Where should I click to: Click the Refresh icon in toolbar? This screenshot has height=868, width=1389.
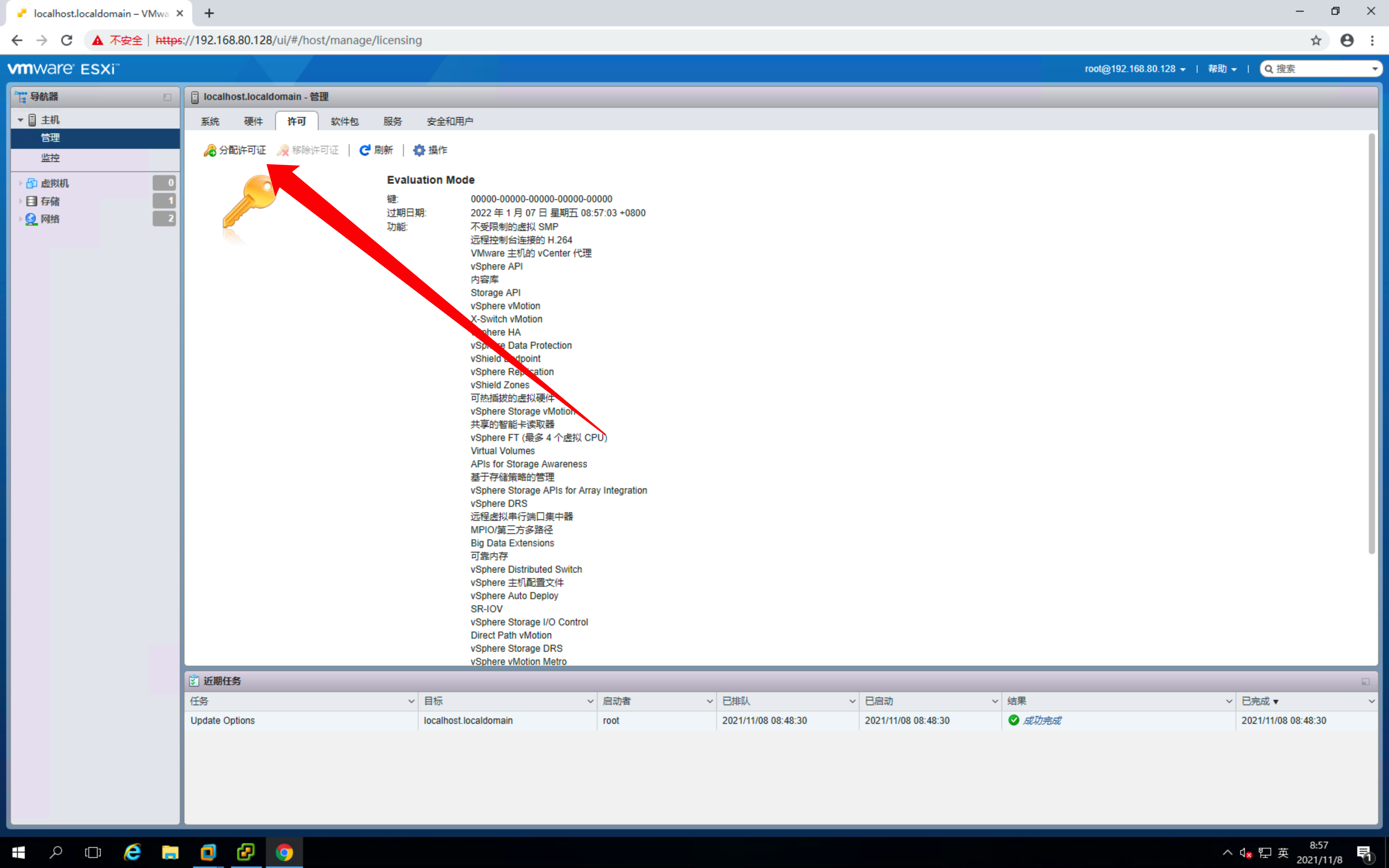click(364, 150)
